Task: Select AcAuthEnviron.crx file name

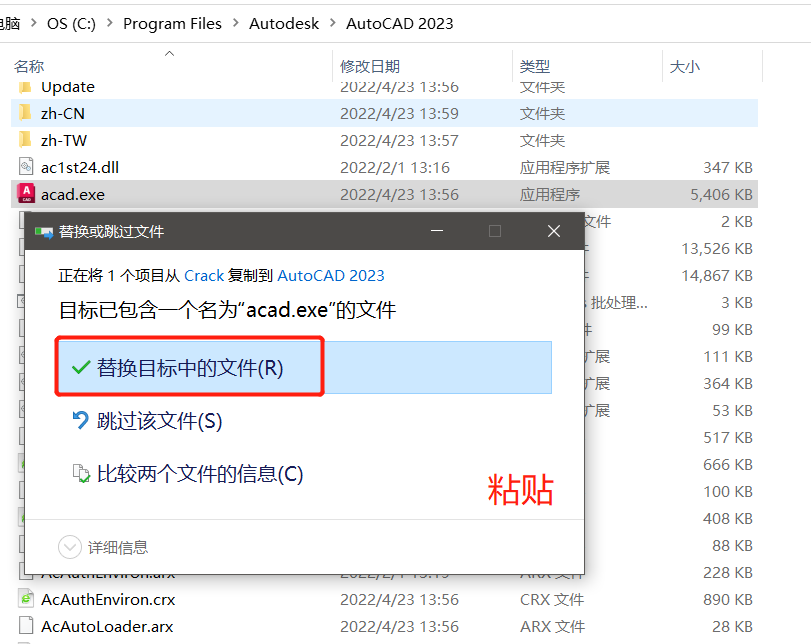Action: (108, 599)
